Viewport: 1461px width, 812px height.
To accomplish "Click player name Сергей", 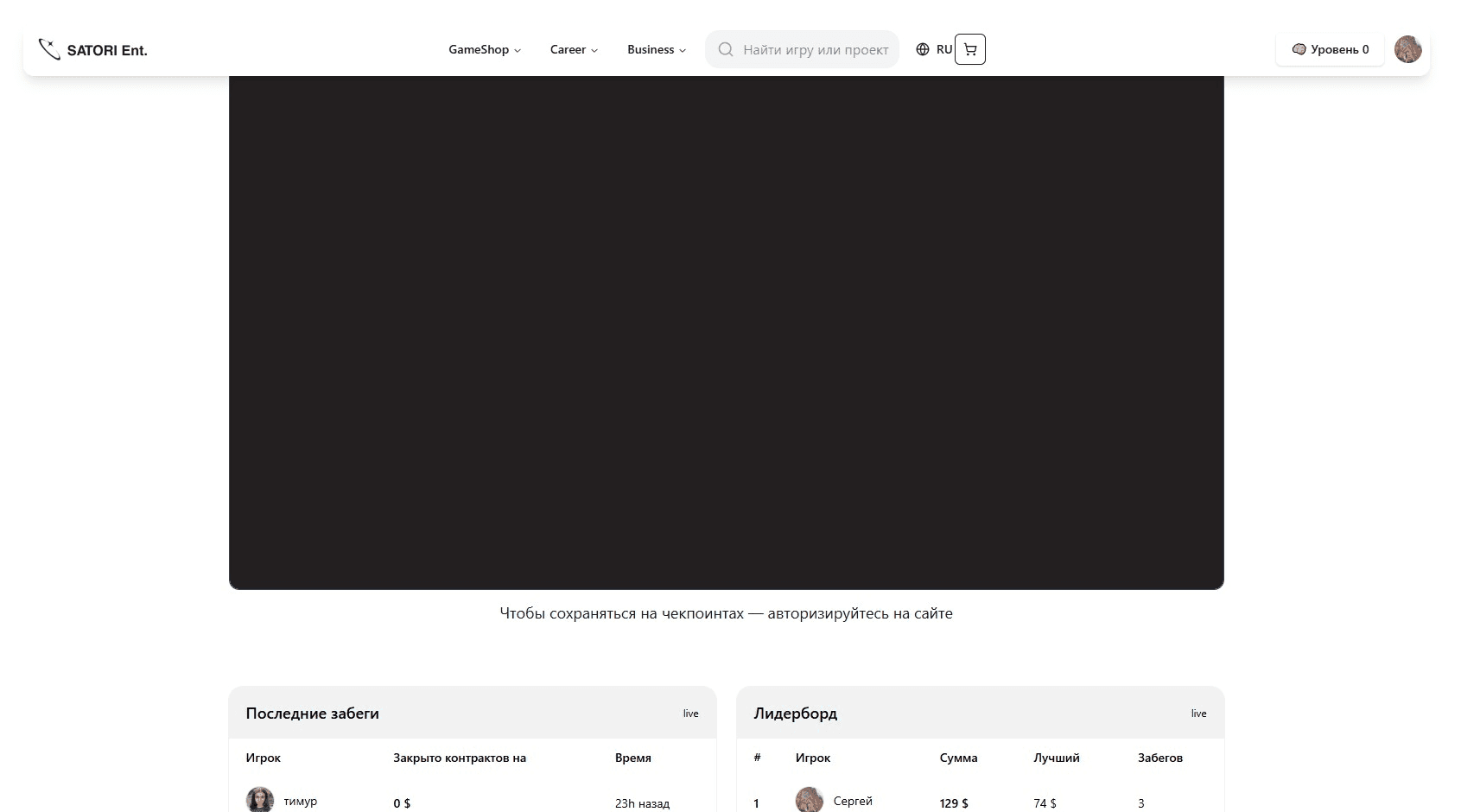I will point(853,801).
